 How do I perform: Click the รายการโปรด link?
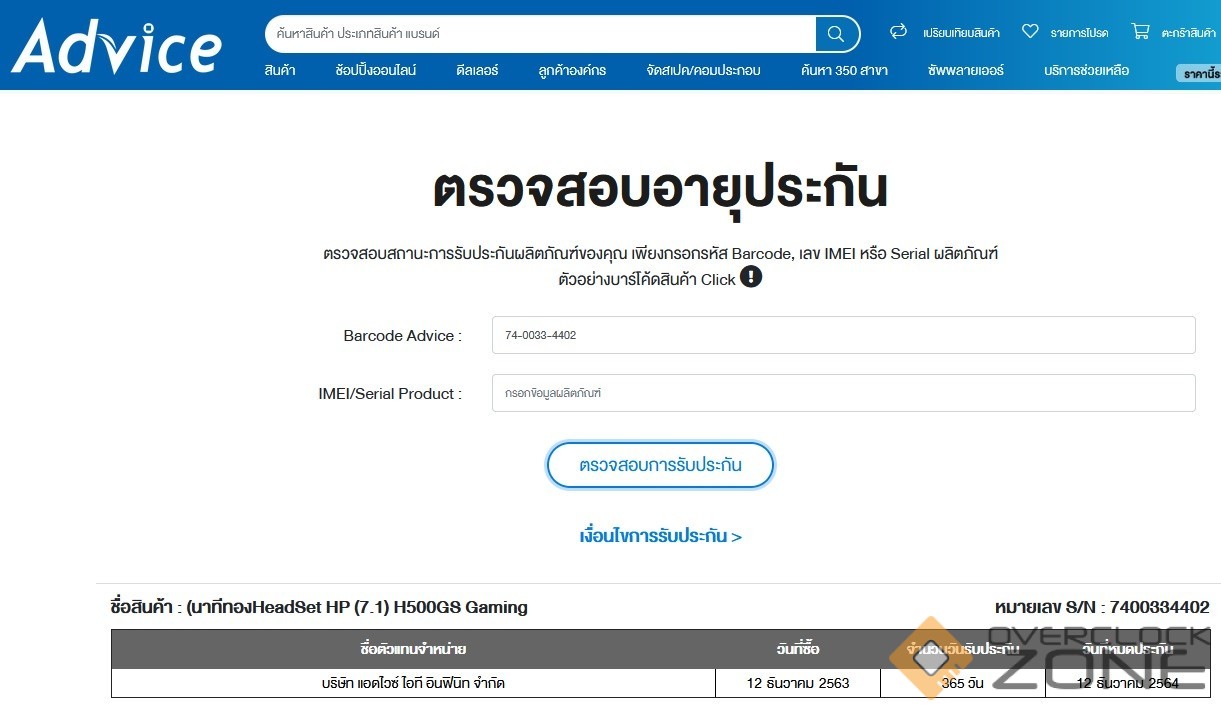click(x=1079, y=33)
